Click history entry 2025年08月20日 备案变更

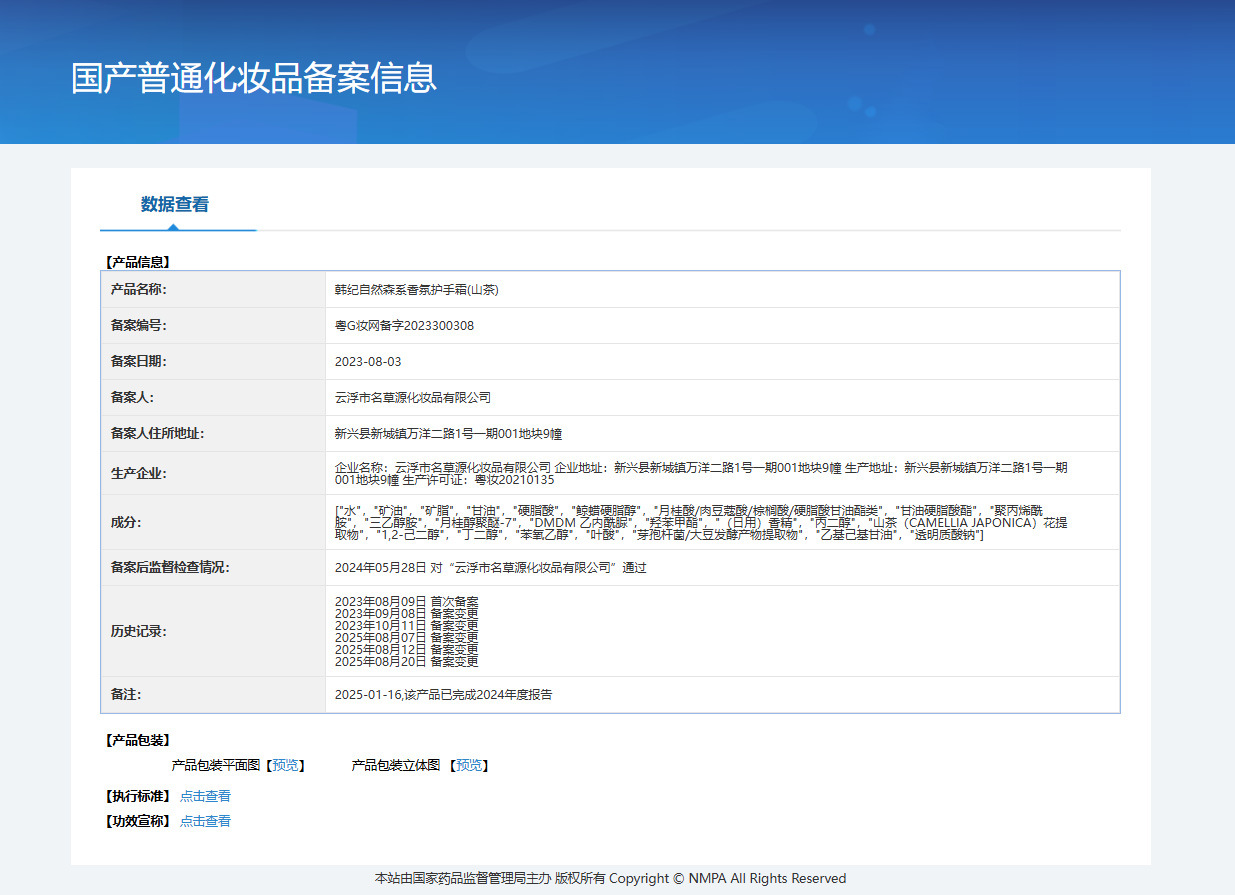coord(406,661)
